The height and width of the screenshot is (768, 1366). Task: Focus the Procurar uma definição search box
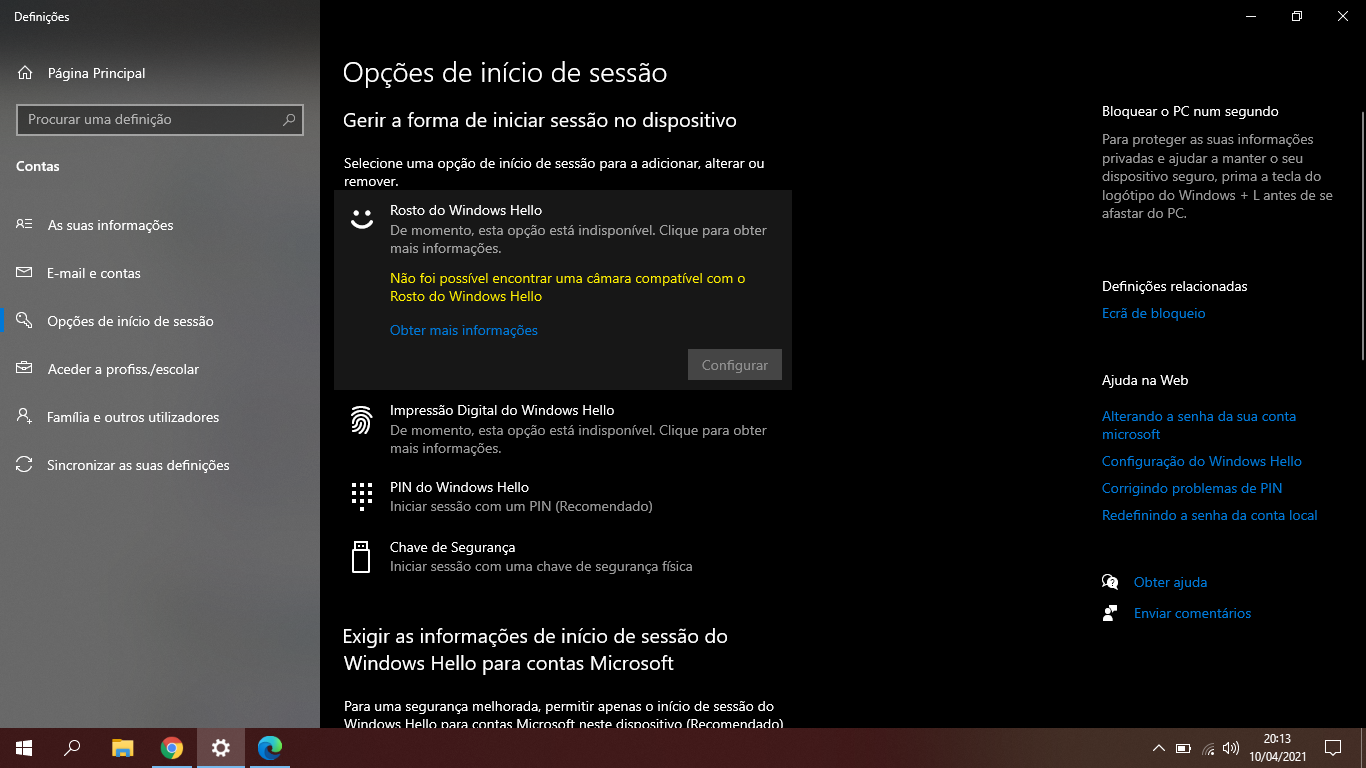pyautogui.click(x=160, y=119)
